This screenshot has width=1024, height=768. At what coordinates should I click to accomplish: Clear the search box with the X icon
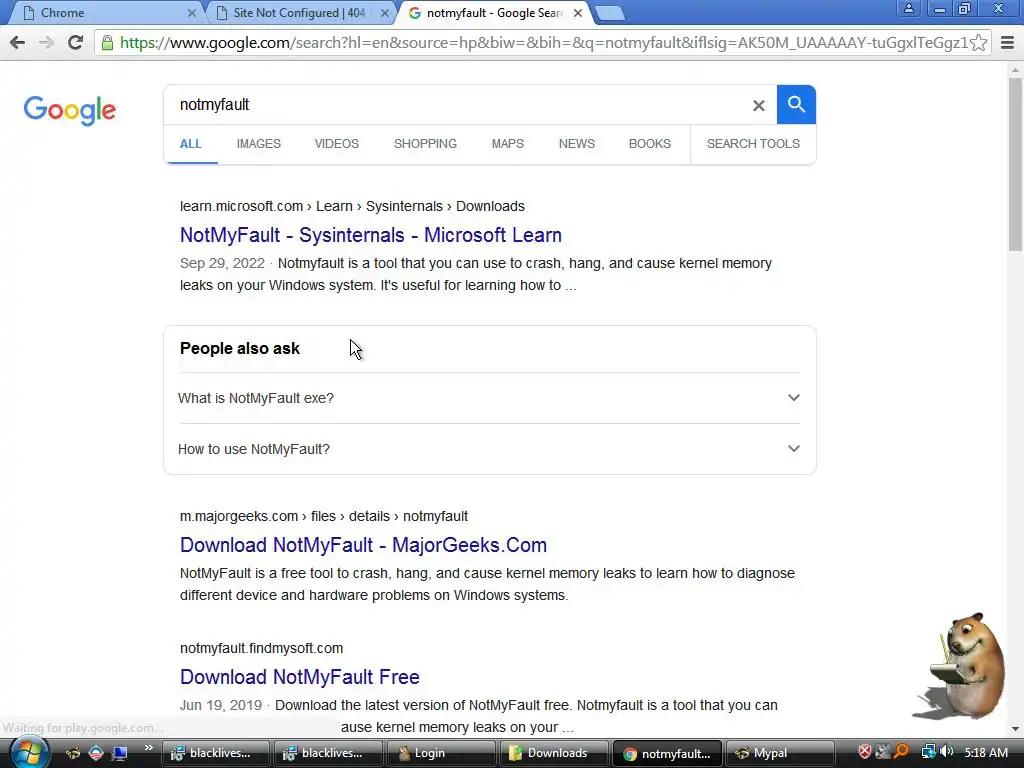point(758,105)
